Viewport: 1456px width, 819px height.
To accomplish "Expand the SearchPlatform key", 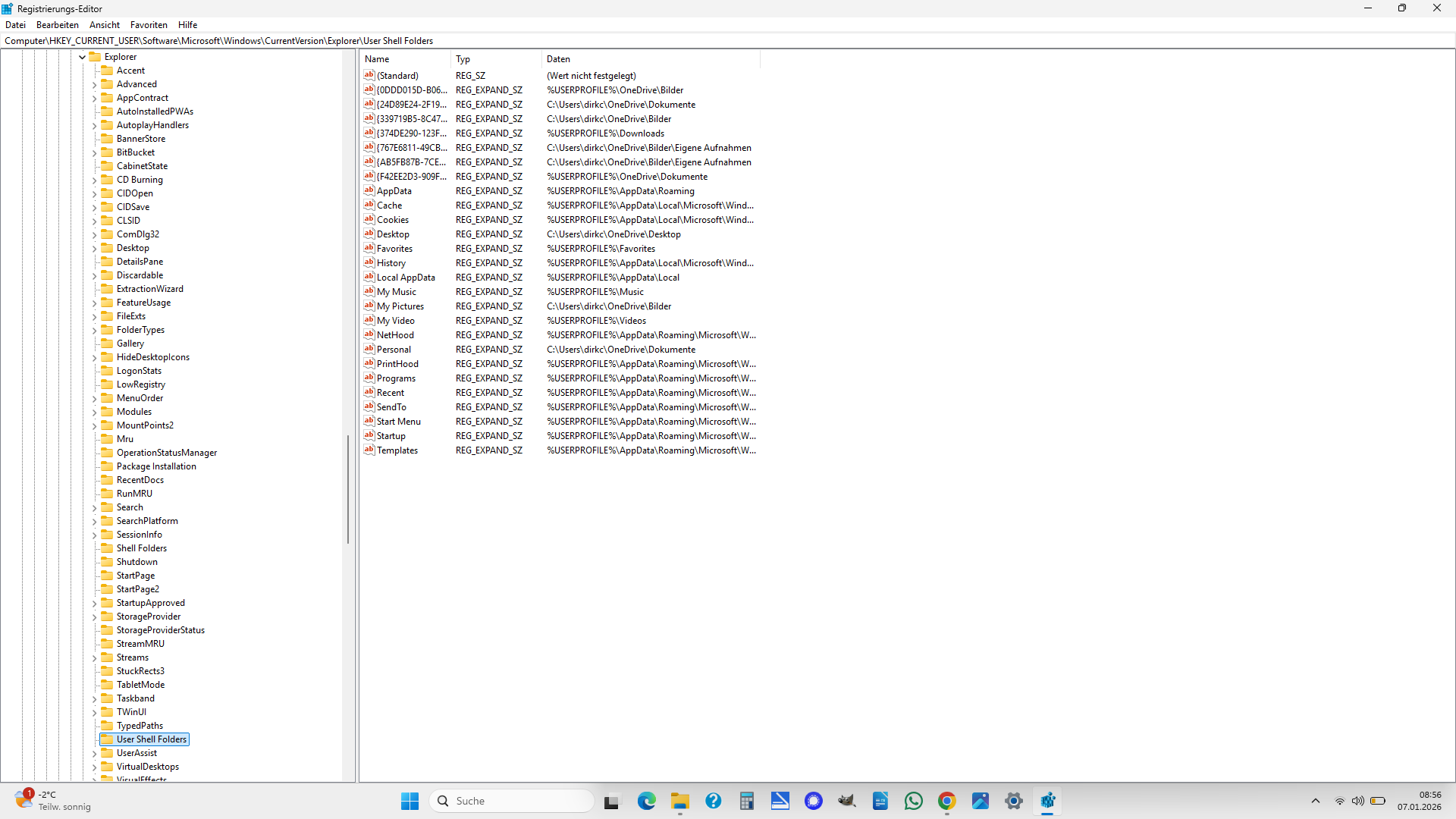I will pos(95,521).
